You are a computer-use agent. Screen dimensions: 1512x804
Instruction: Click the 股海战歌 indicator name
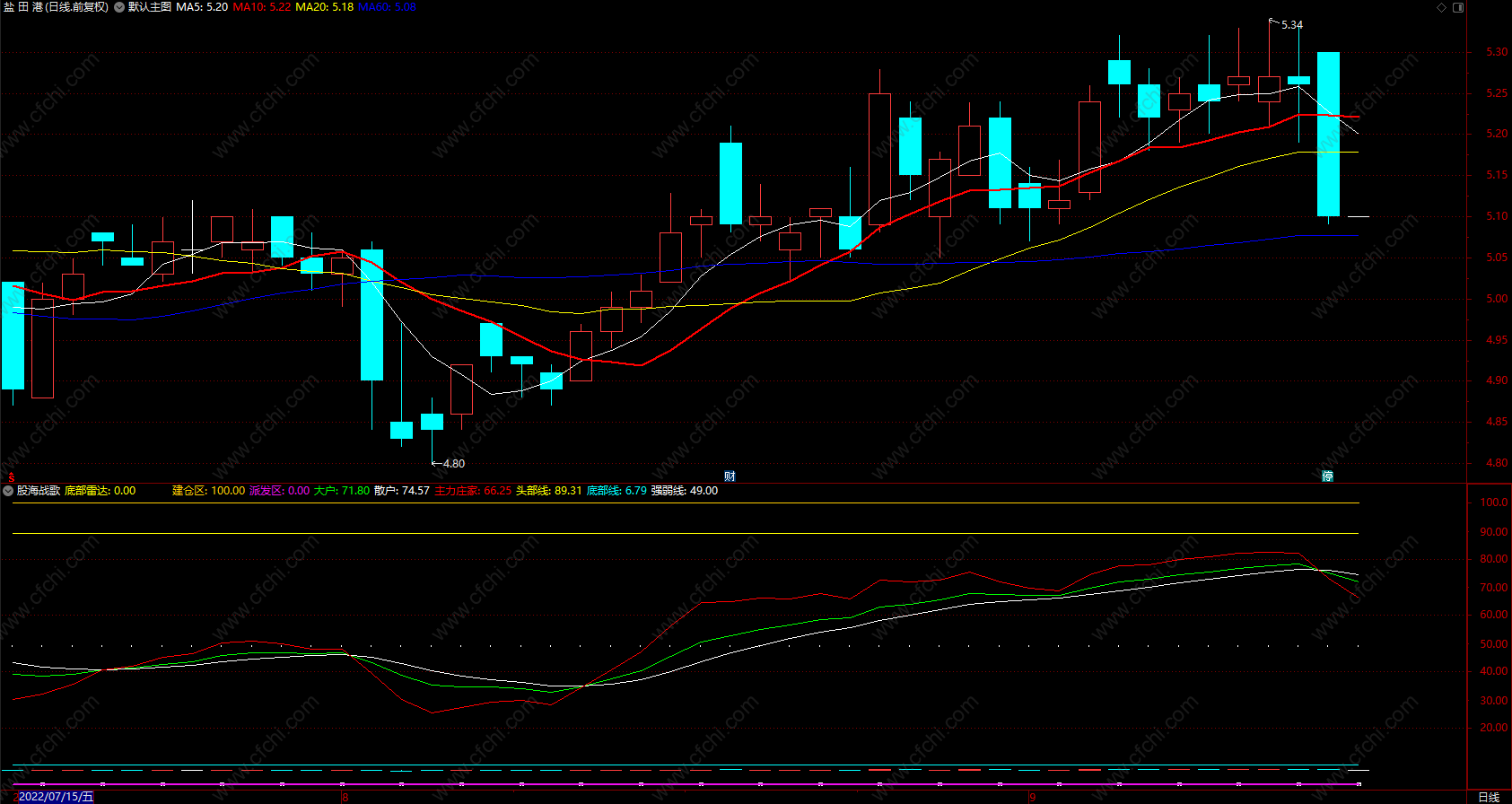tap(39, 491)
